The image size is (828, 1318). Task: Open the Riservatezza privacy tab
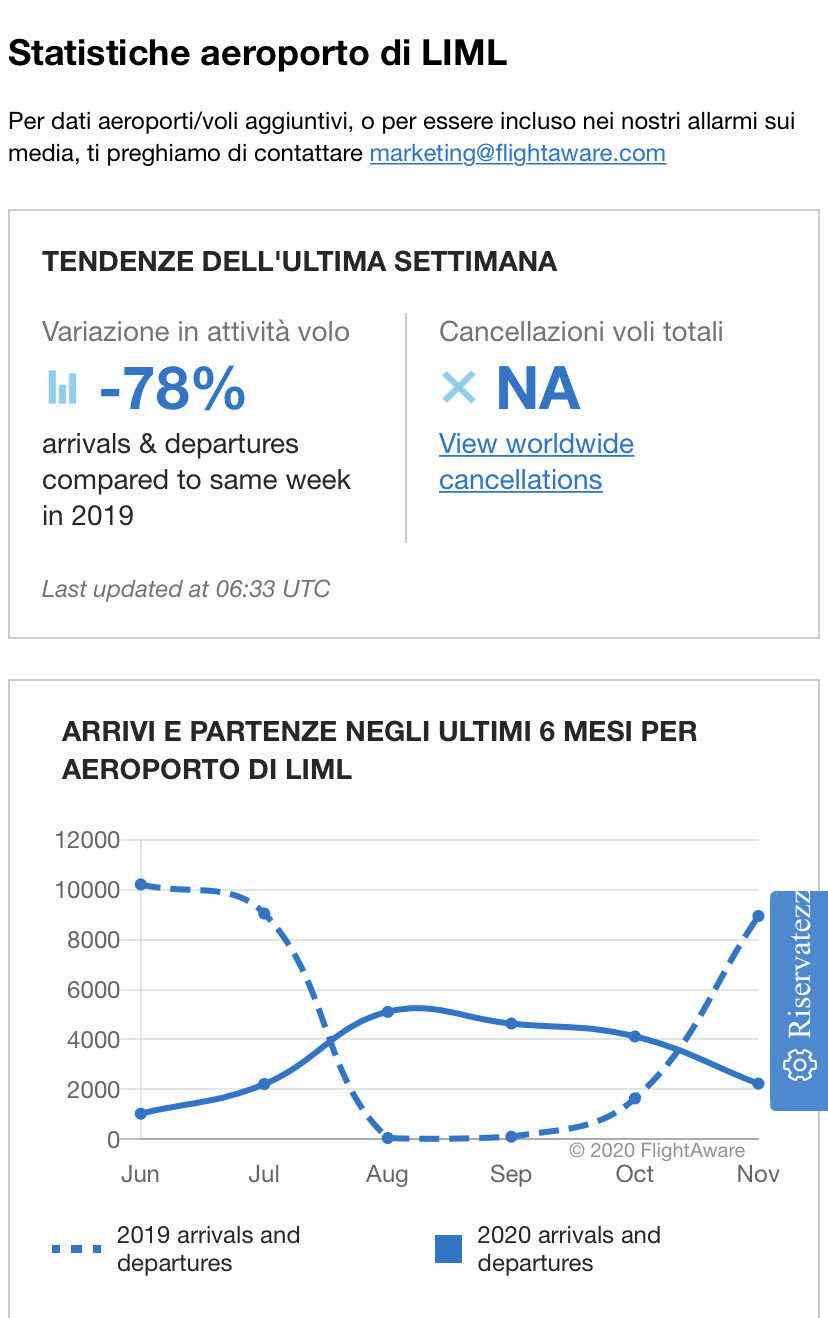click(x=799, y=1000)
